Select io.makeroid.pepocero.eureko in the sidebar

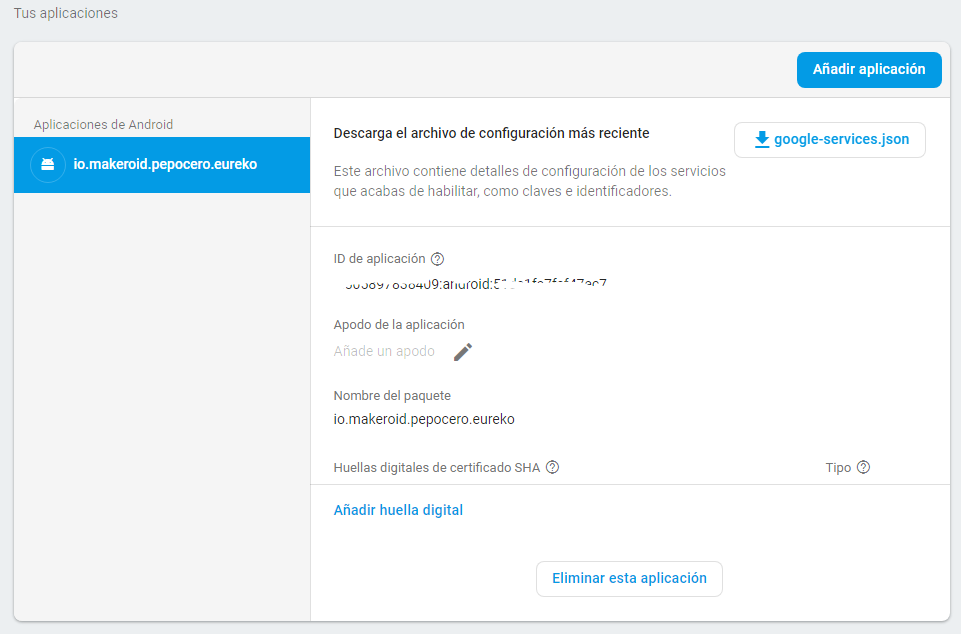(165, 164)
